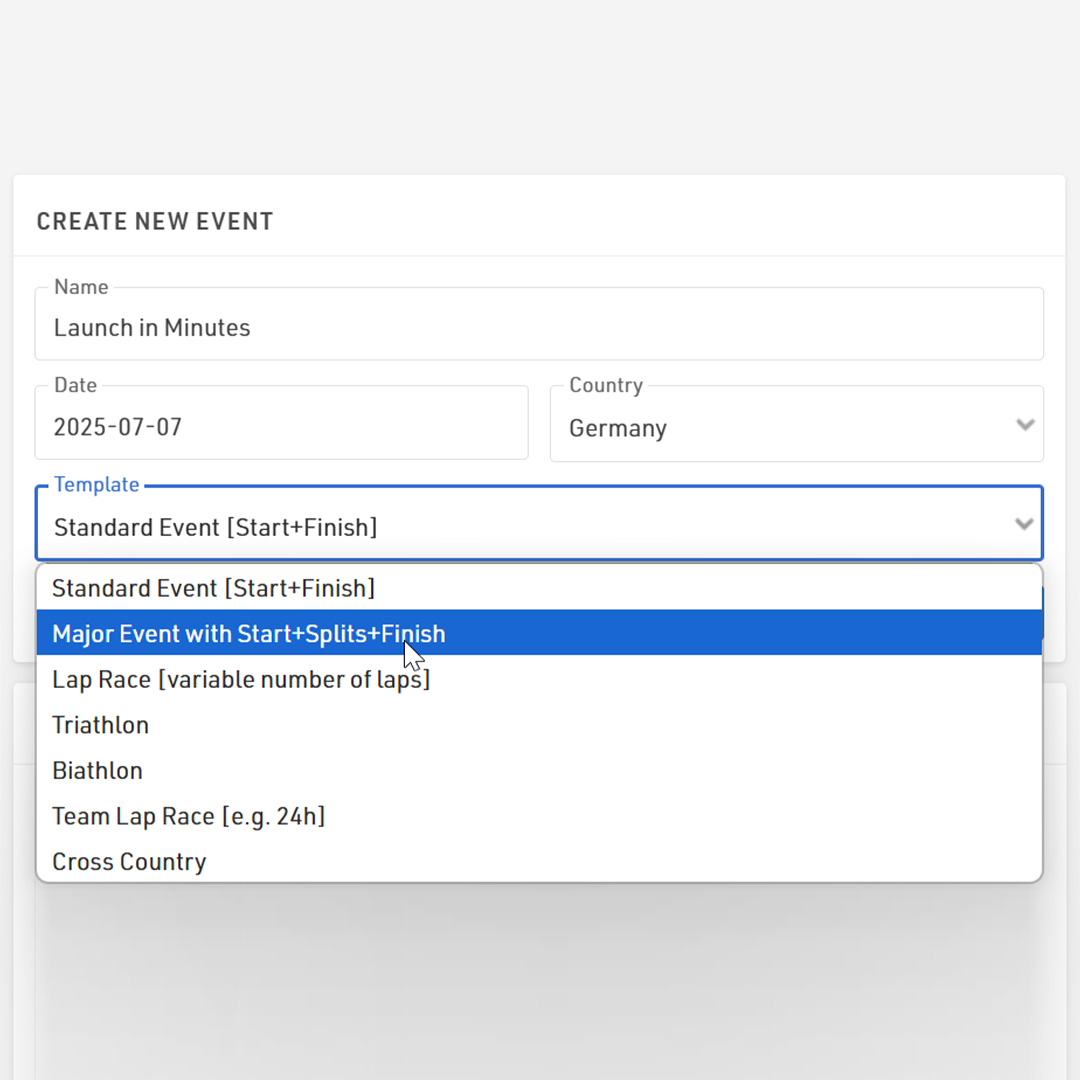Select Major Event with Start+Splits+Finish option

pyautogui.click(x=539, y=633)
